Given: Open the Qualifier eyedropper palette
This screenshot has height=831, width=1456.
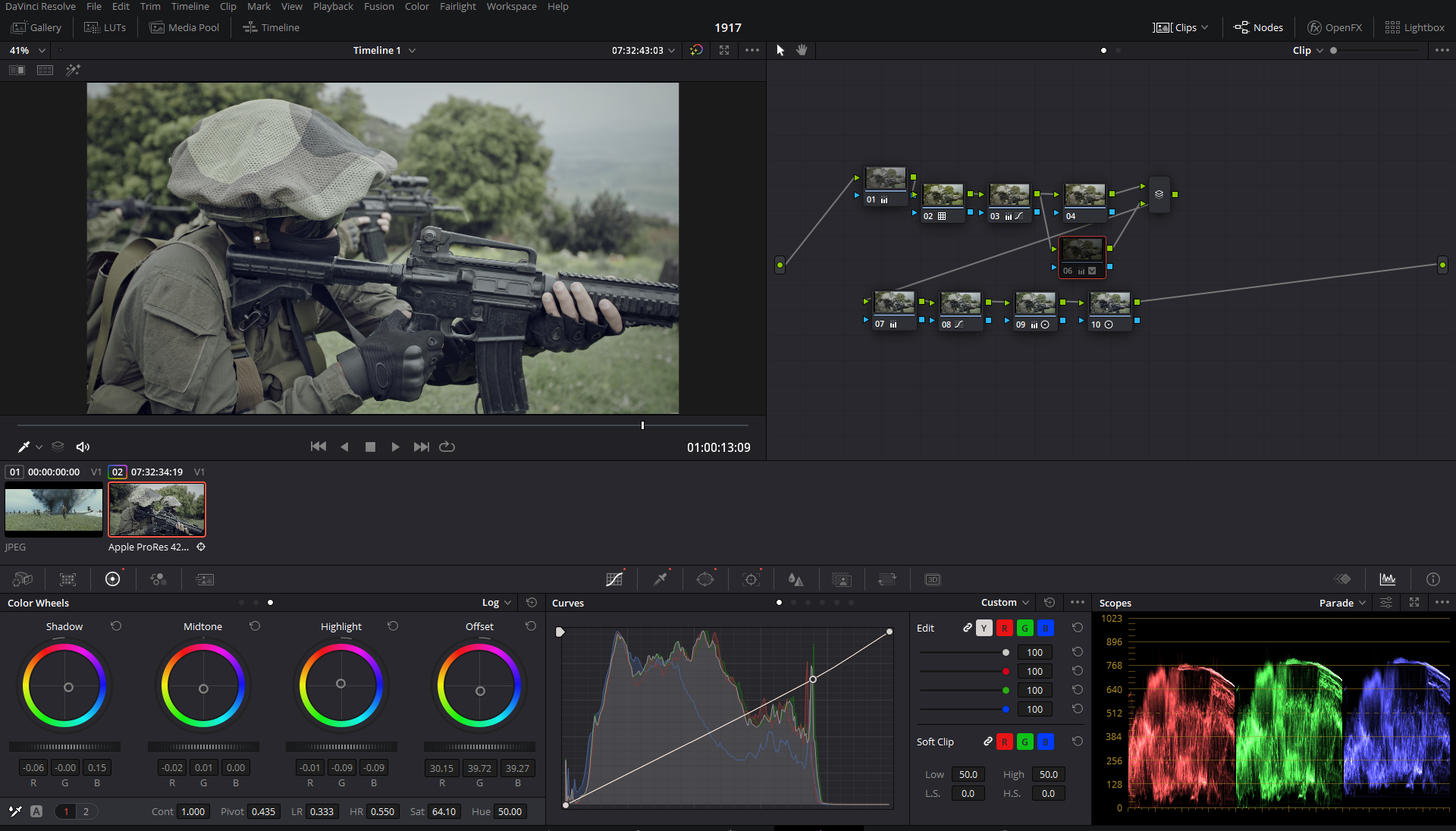Looking at the screenshot, I should click(x=661, y=579).
